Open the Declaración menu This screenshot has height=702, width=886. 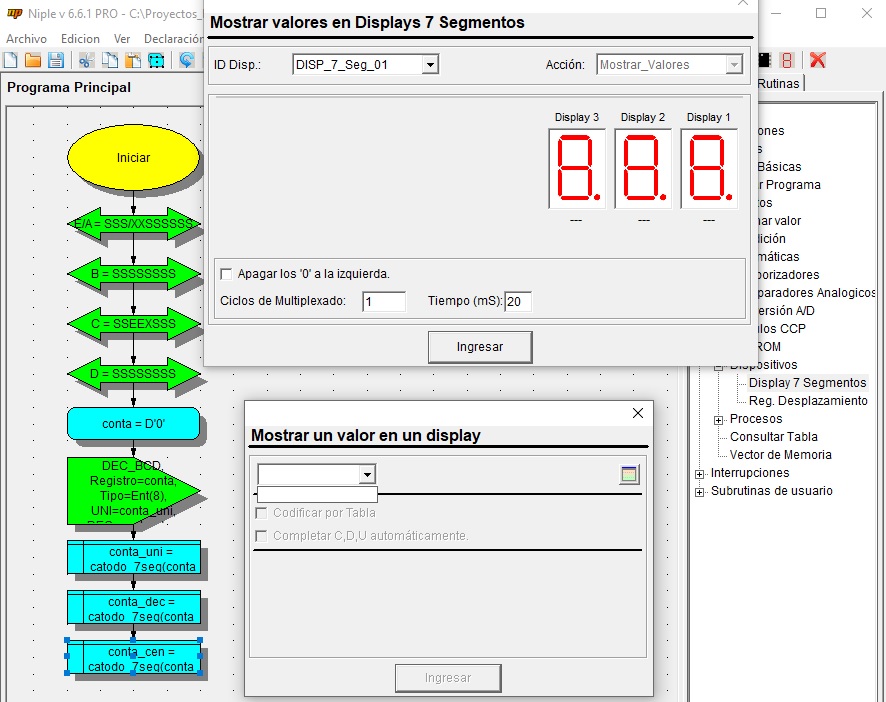click(173, 39)
